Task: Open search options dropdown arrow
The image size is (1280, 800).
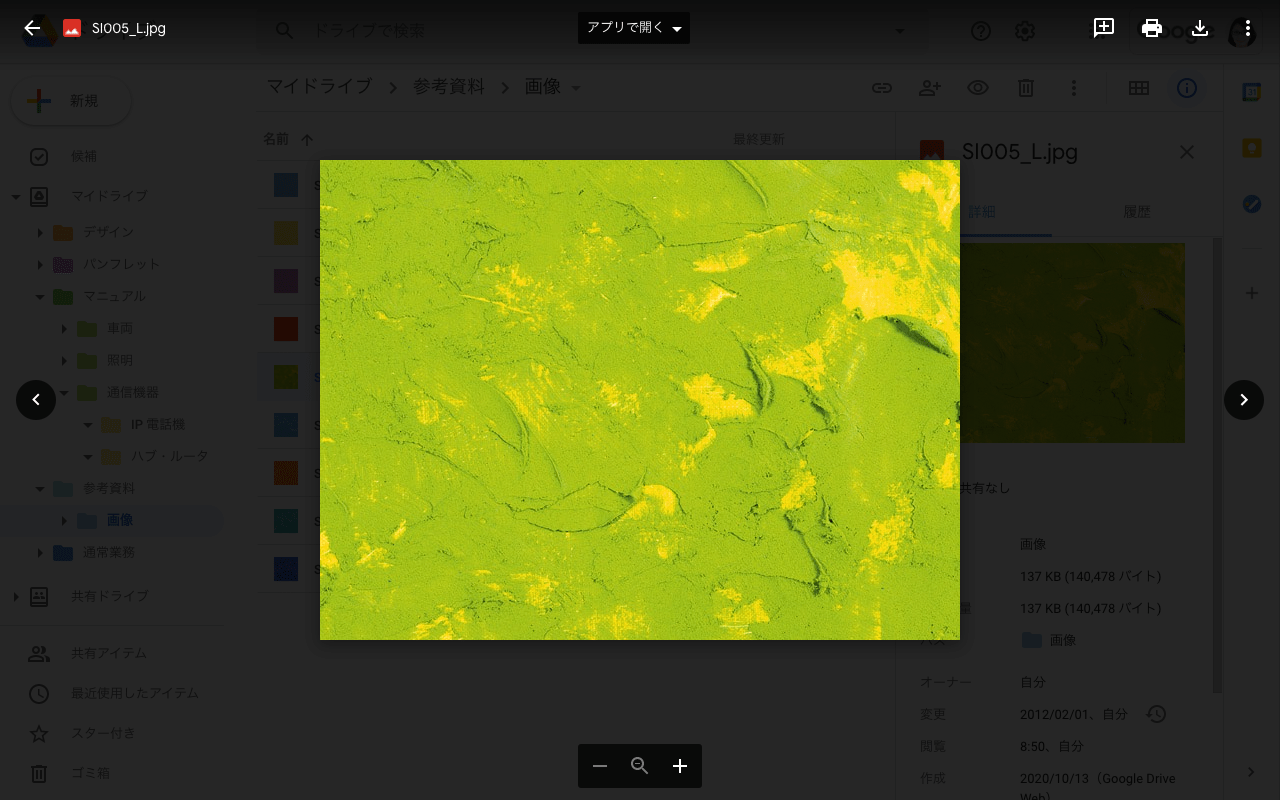Action: point(900,31)
